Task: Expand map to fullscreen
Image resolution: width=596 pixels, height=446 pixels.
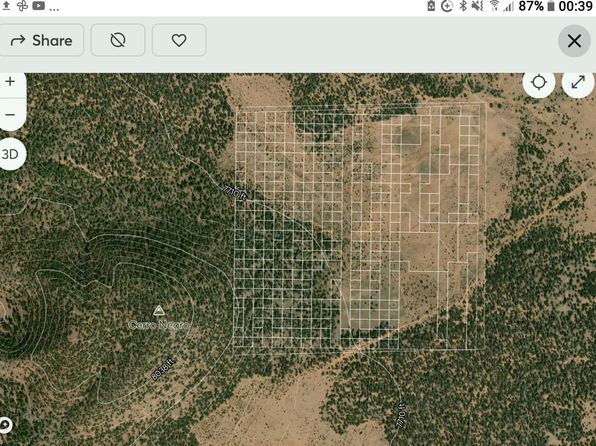Action: click(578, 82)
